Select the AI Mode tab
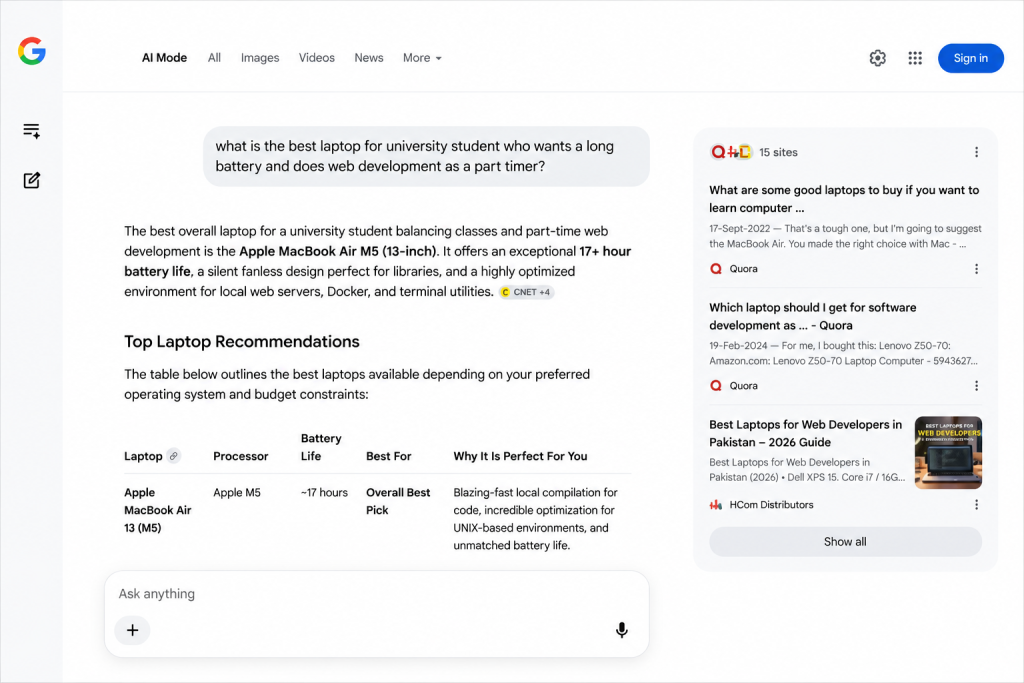 point(165,58)
